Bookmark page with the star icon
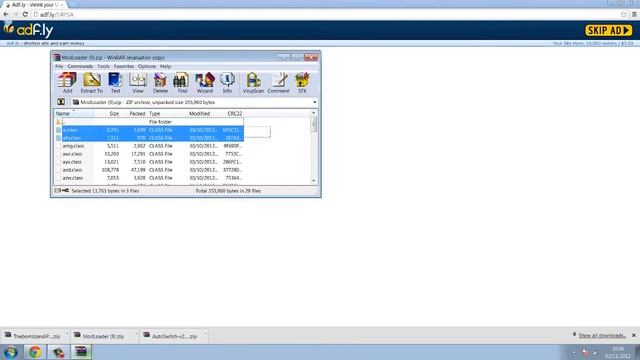 pyautogui.click(x=624, y=14)
